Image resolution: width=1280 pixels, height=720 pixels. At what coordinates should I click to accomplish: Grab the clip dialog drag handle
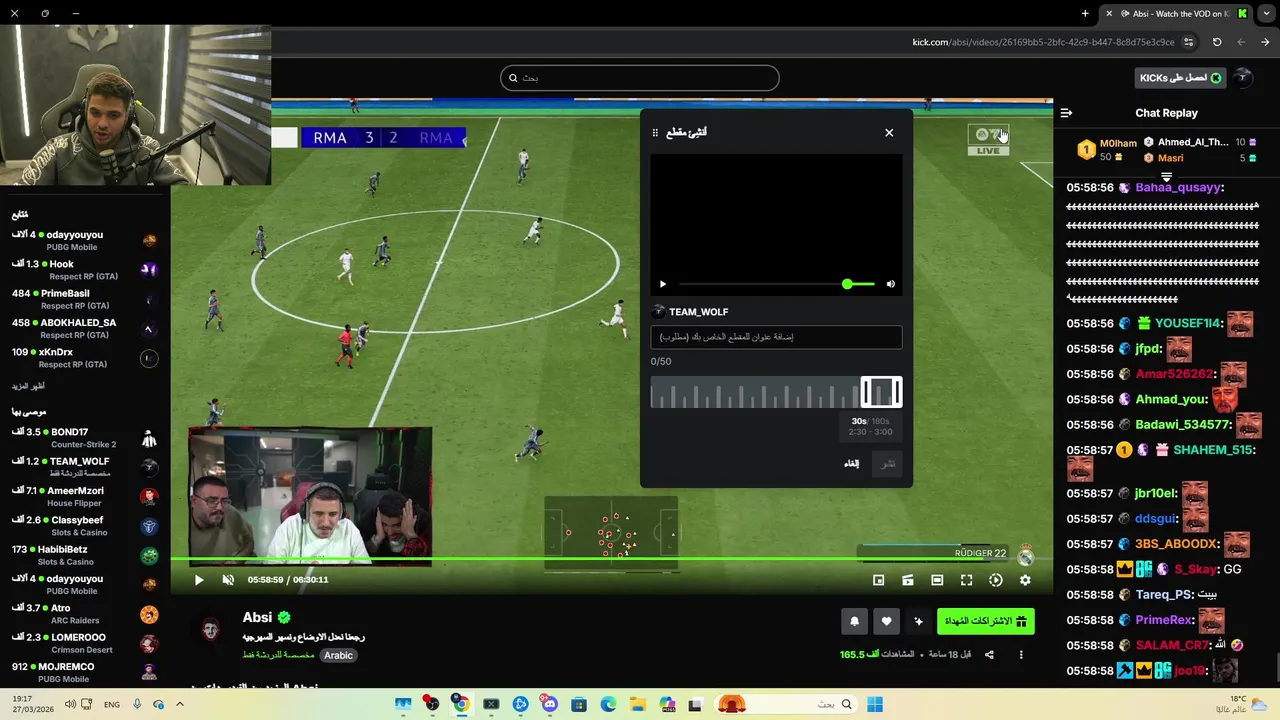coord(655,133)
